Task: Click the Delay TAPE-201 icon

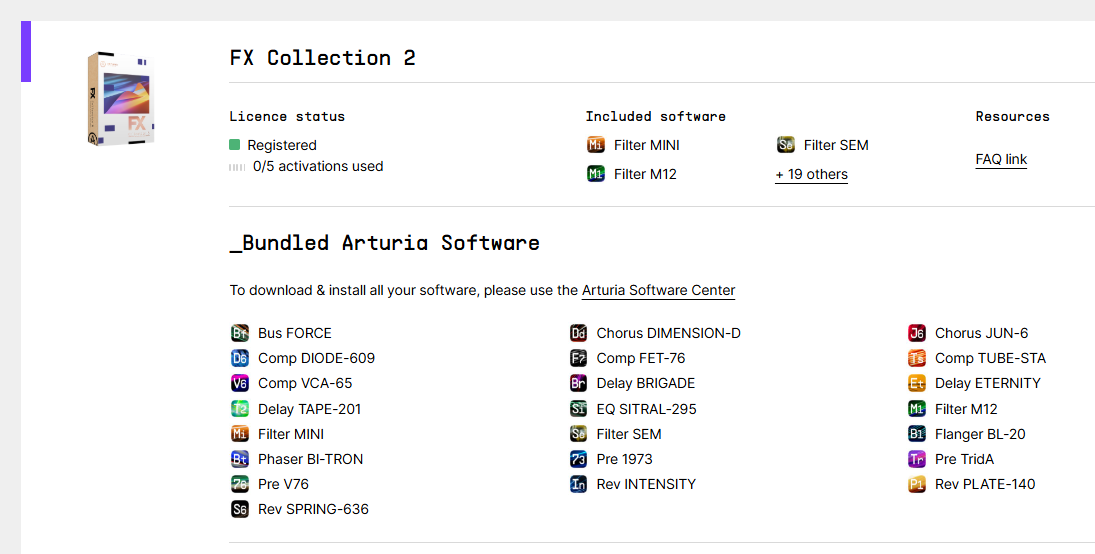Action: point(240,409)
